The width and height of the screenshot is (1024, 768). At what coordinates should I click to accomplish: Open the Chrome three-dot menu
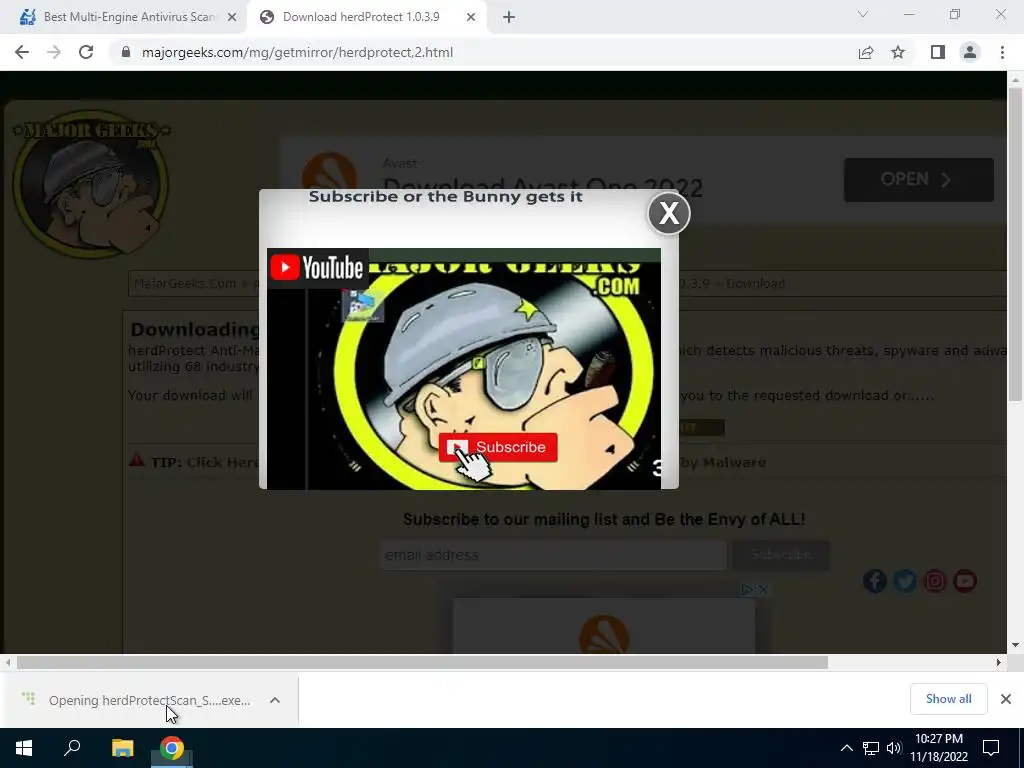(1002, 52)
